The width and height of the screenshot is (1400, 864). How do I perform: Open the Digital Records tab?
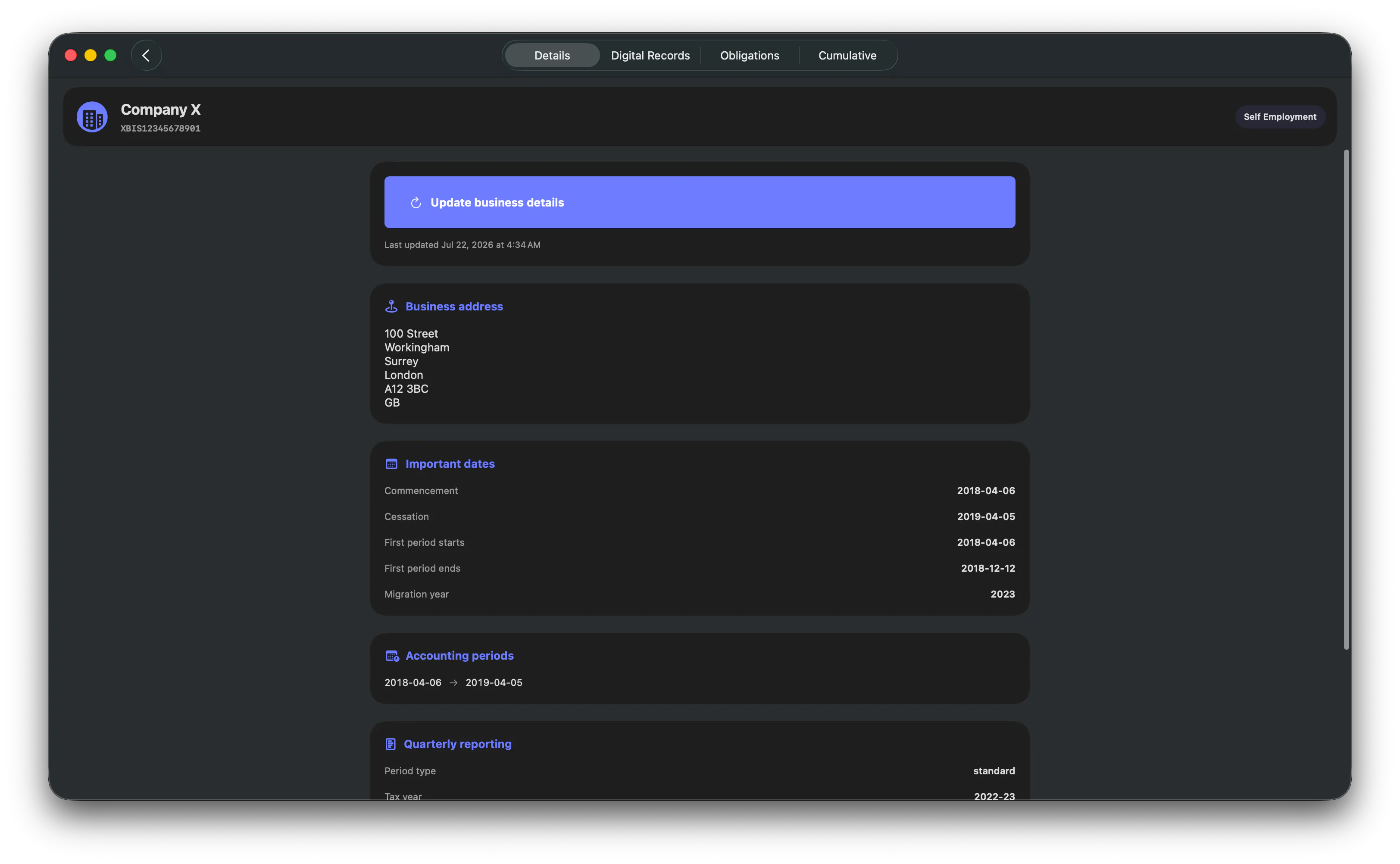coord(650,56)
